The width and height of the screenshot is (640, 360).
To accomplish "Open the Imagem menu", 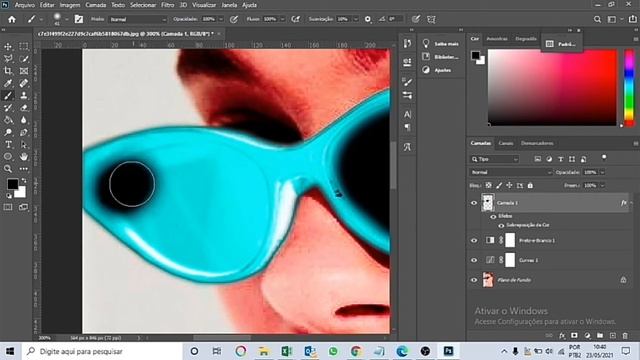I will pos(70,5).
